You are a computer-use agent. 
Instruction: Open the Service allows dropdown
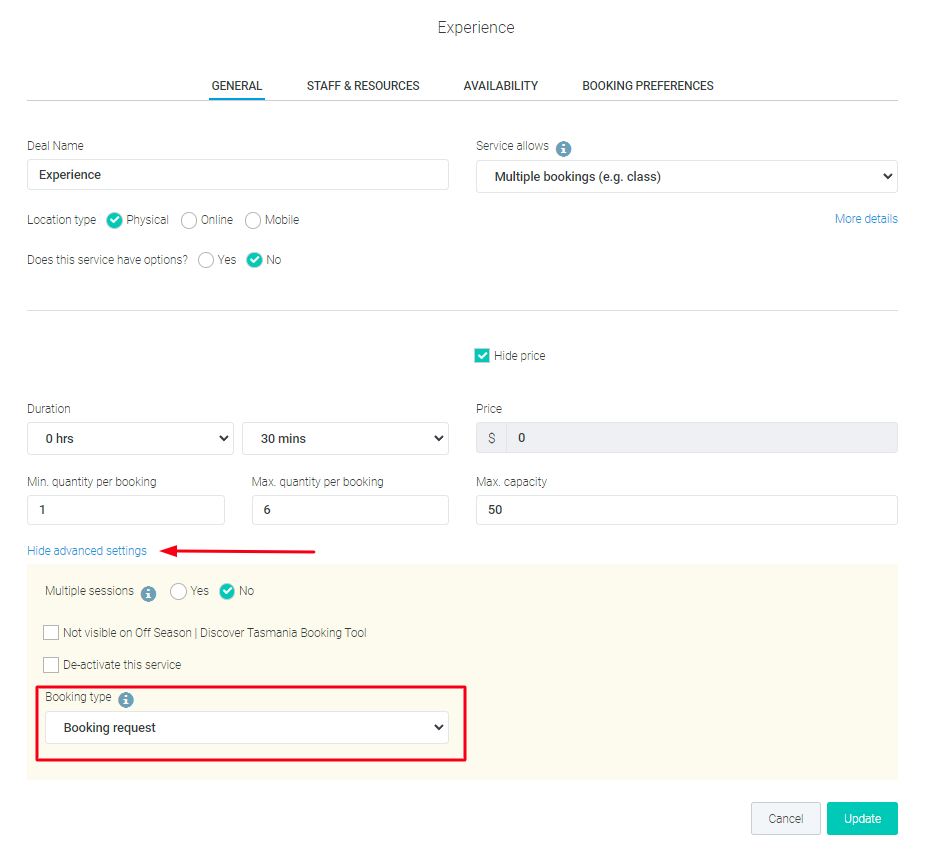coord(686,176)
